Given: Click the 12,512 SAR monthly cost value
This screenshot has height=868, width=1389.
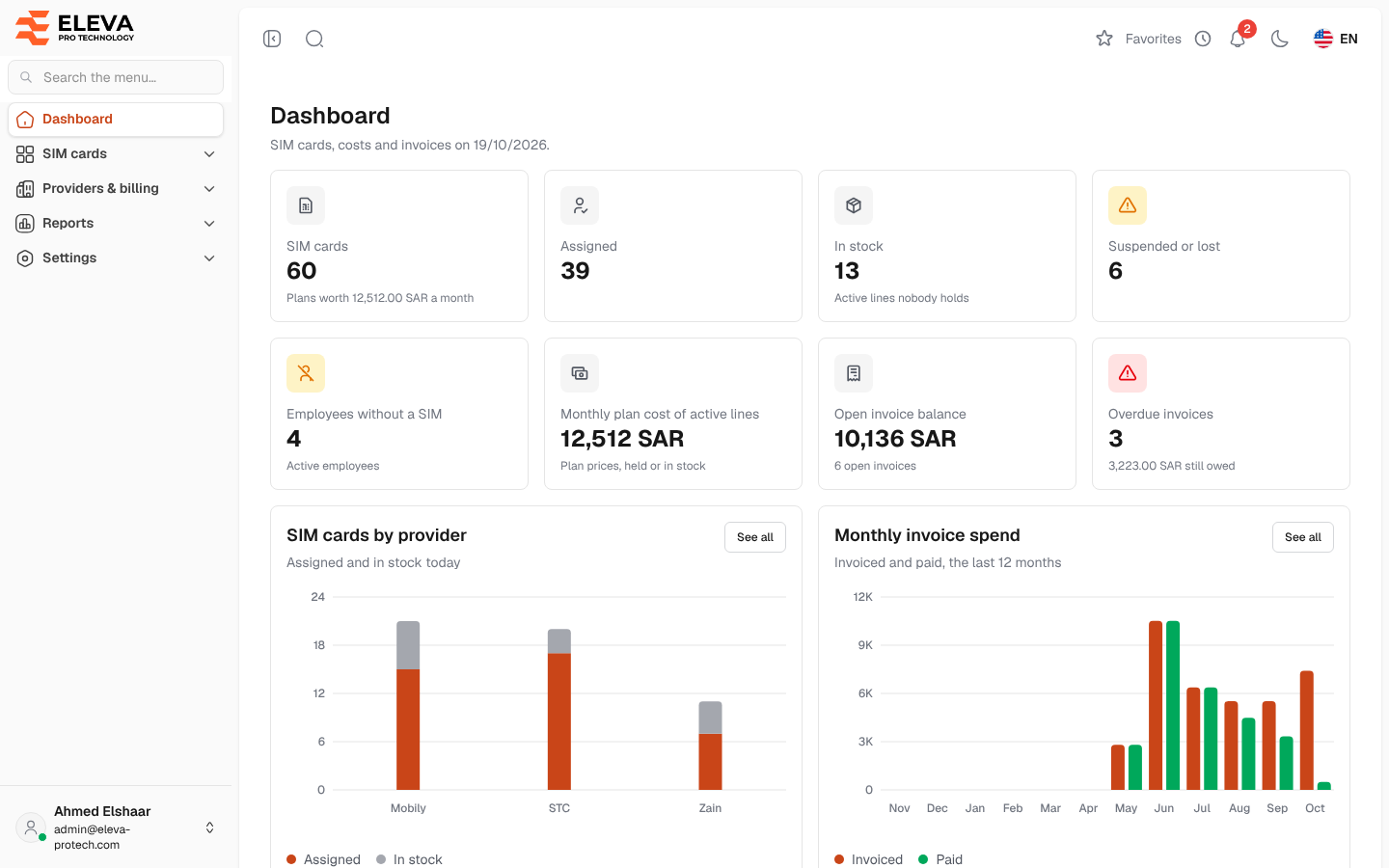Looking at the screenshot, I should (x=622, y=439).
